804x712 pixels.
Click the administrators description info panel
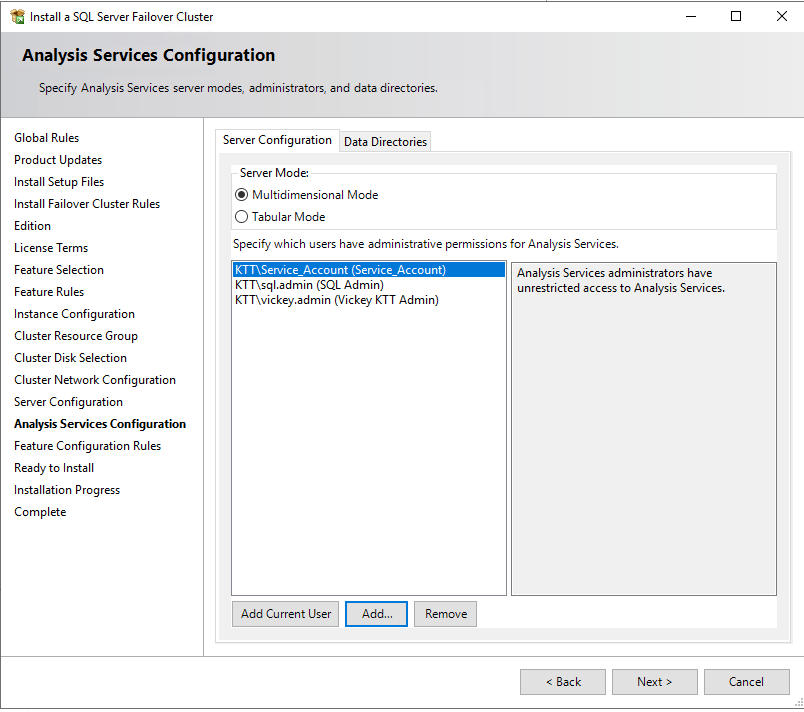(644, 429)
